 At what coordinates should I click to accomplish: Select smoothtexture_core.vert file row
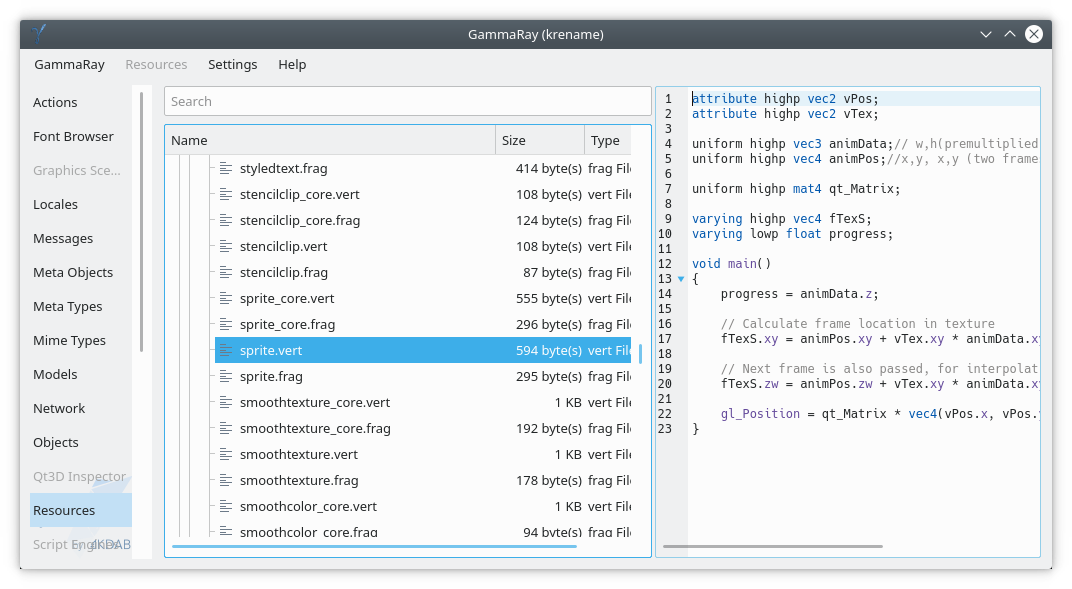click(423, 402)
